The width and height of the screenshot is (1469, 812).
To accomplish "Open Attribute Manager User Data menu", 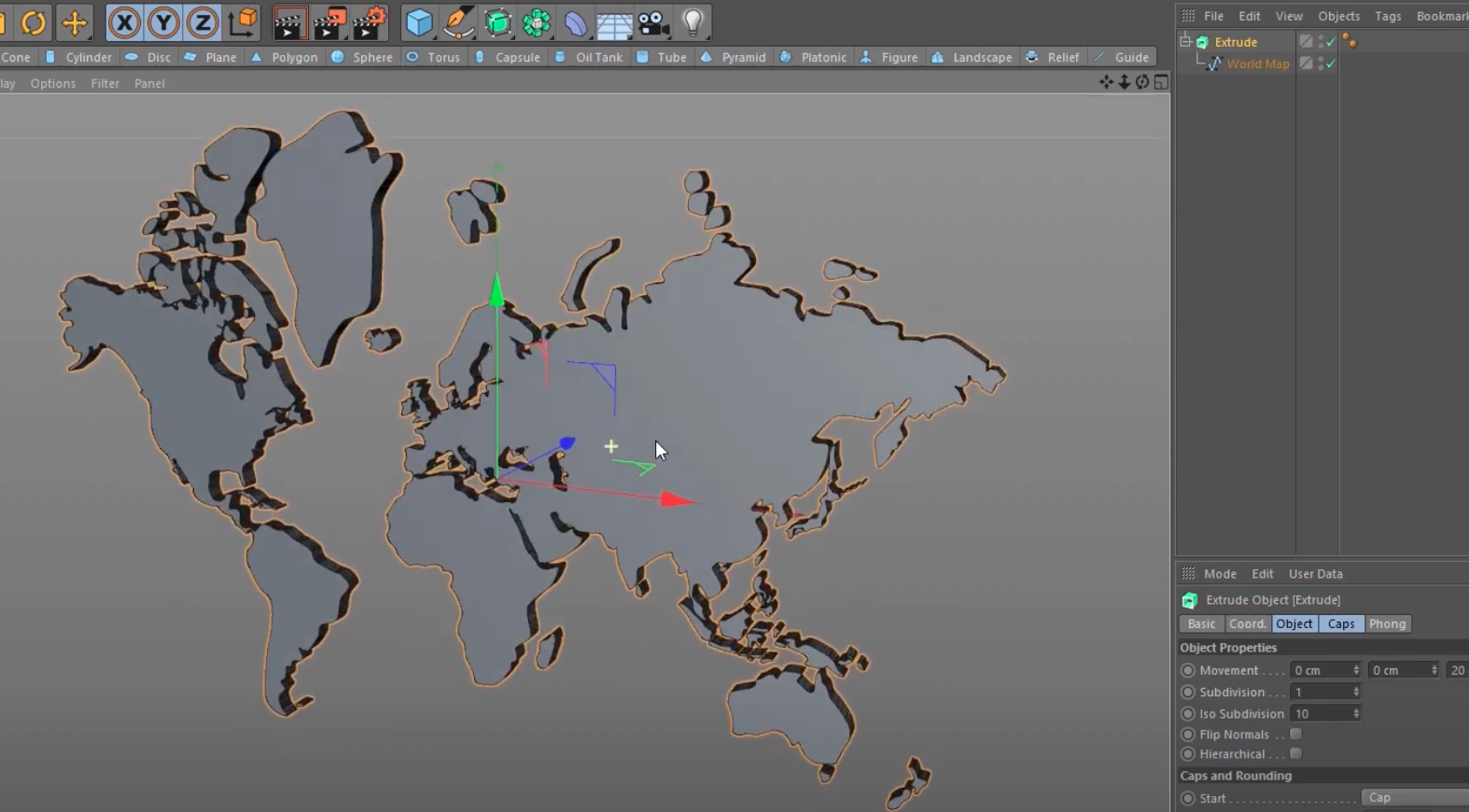I will [x=1315, y=574].
